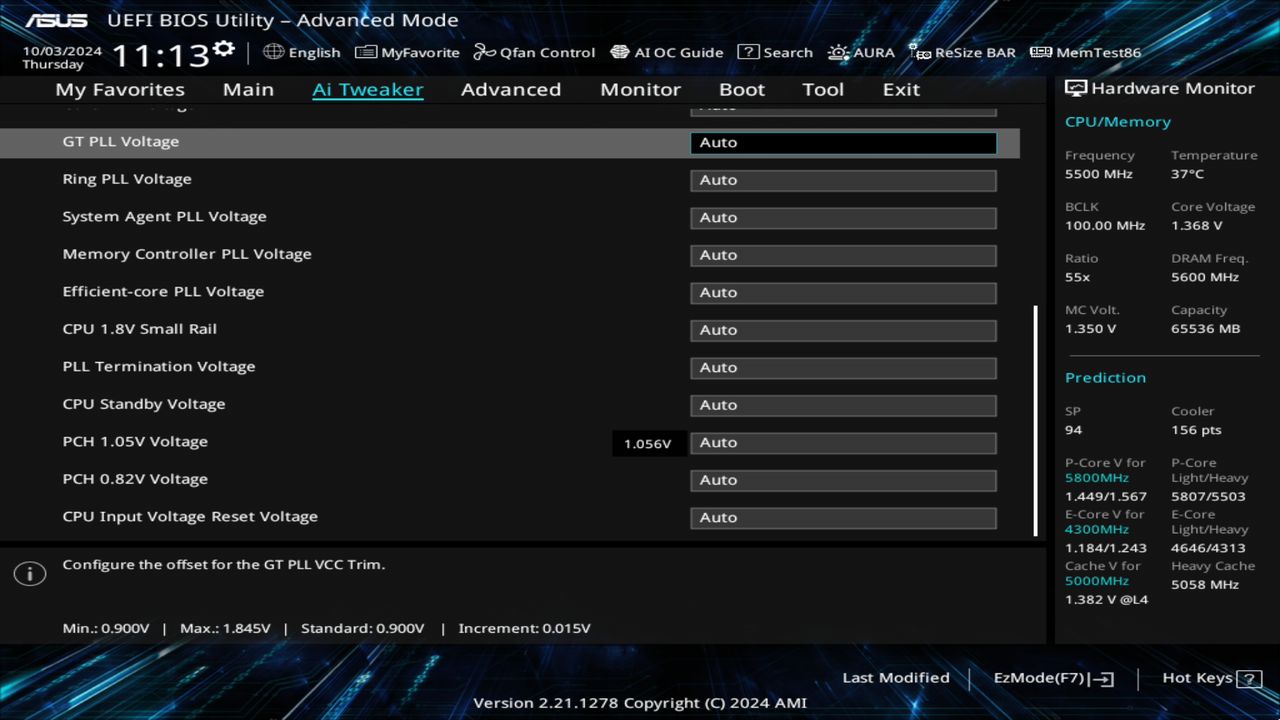Image resolution: width=1280 pixels, height=720 pixels.
Task: Activate the AURA lighting control
Action: pos(861,52)
